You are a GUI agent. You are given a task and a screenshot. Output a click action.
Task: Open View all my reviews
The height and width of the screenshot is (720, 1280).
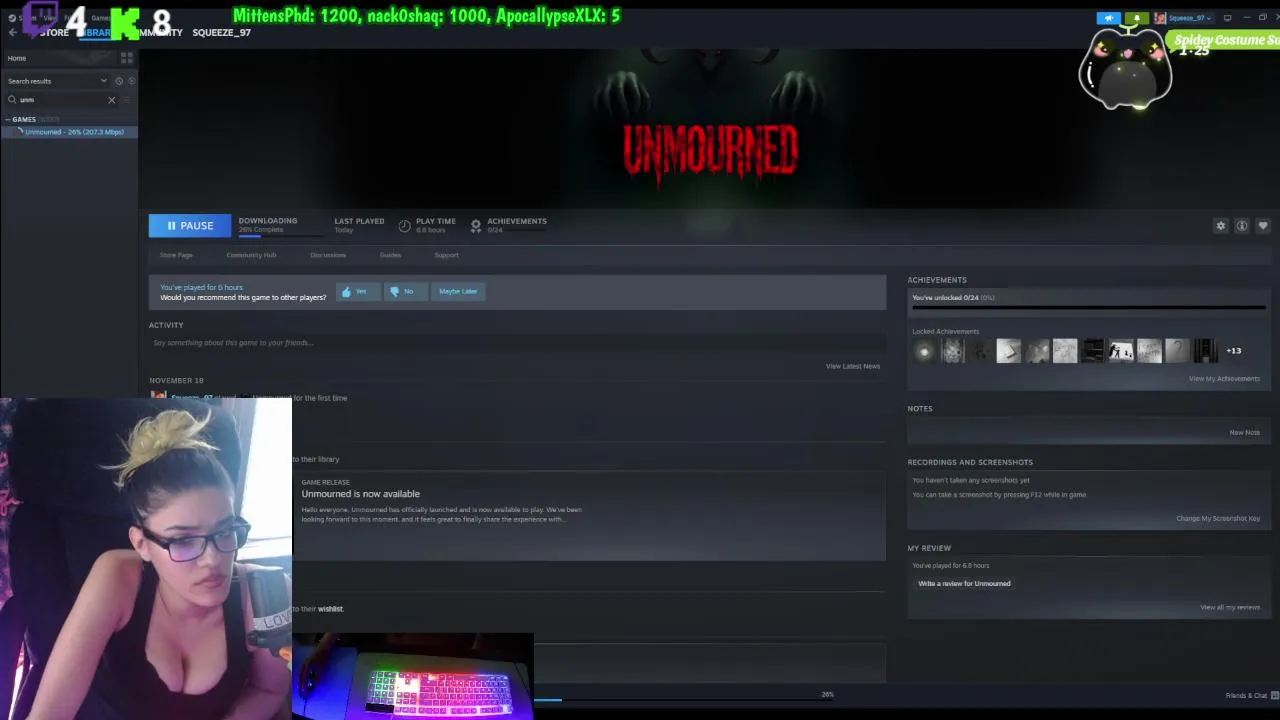click(x=1230, y=608)
